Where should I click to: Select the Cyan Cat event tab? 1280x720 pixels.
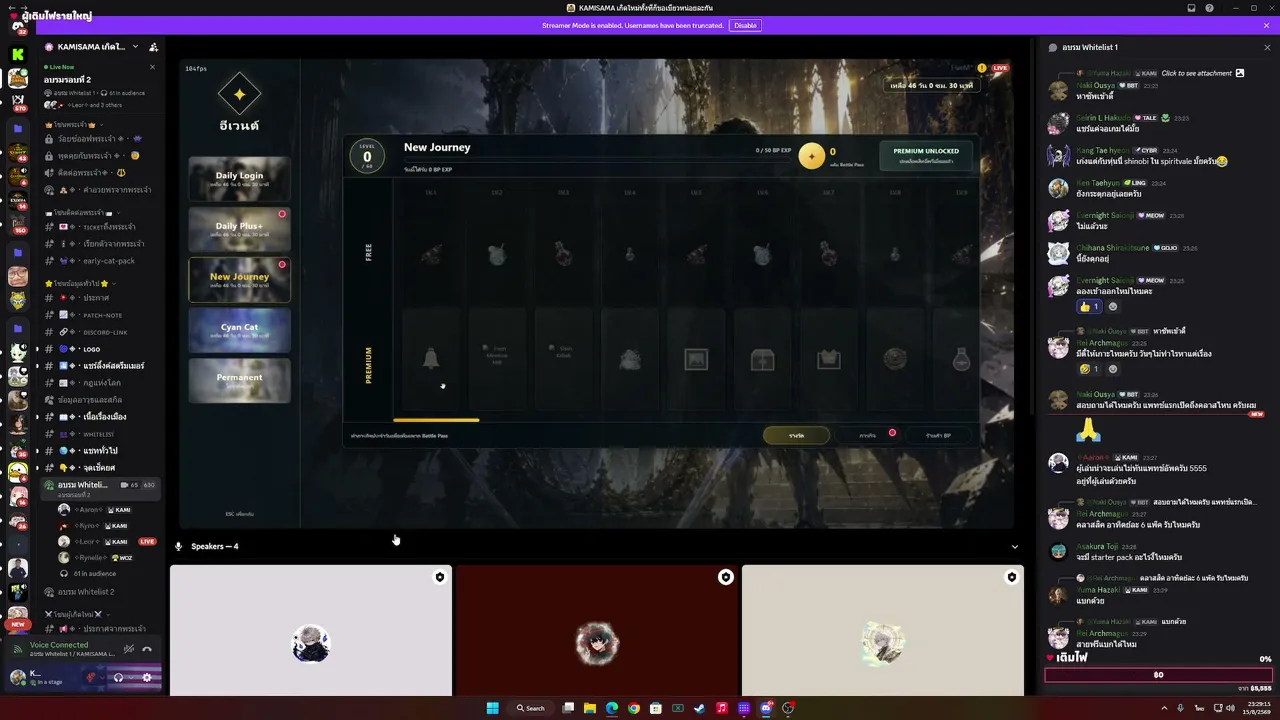[239, 330]
